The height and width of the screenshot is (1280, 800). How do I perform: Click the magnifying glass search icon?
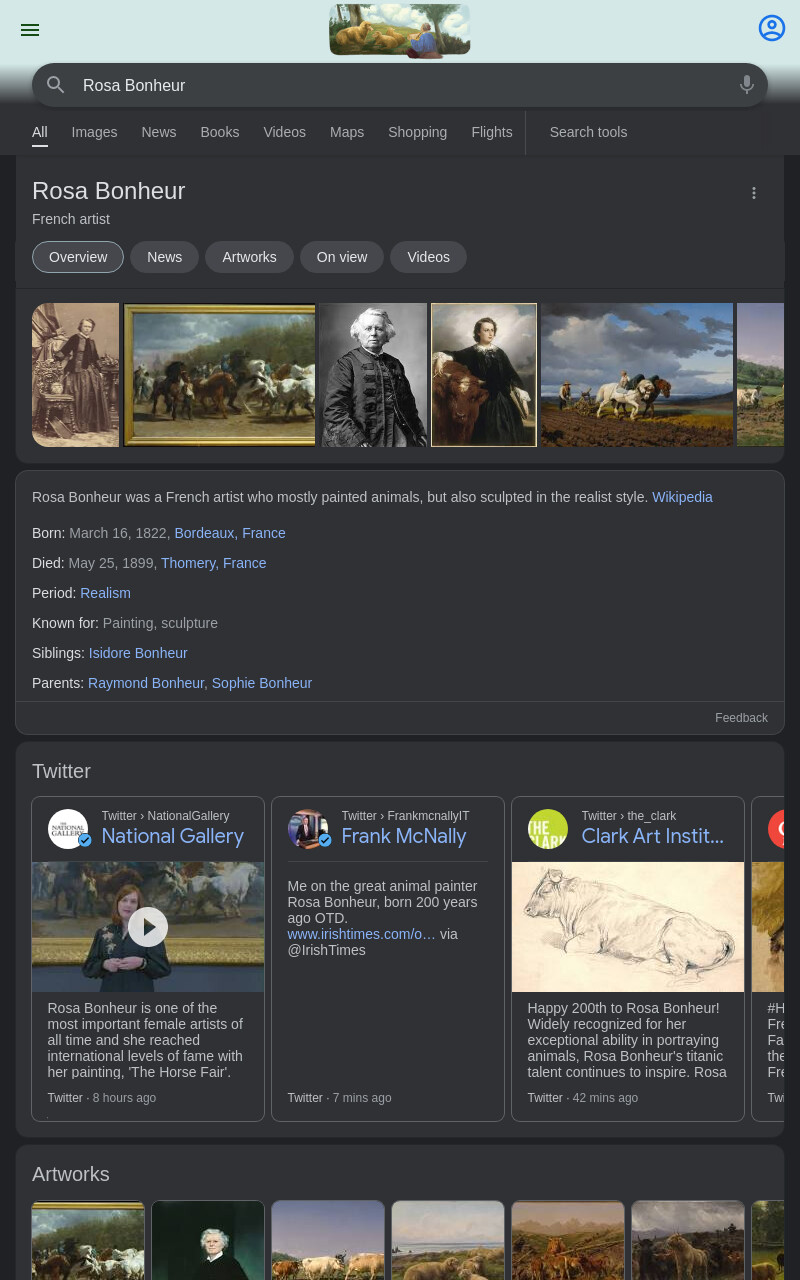click(56, 85)
